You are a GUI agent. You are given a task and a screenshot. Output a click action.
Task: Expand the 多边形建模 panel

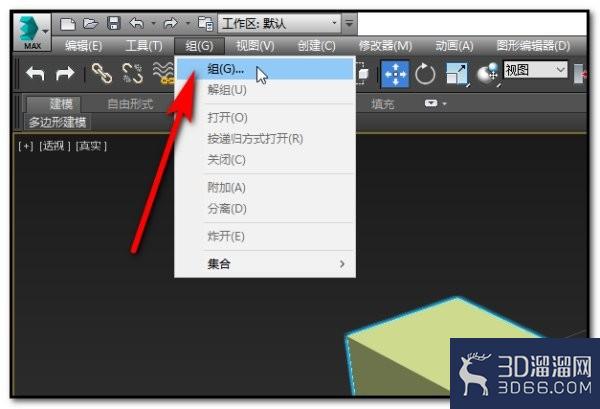57,122
